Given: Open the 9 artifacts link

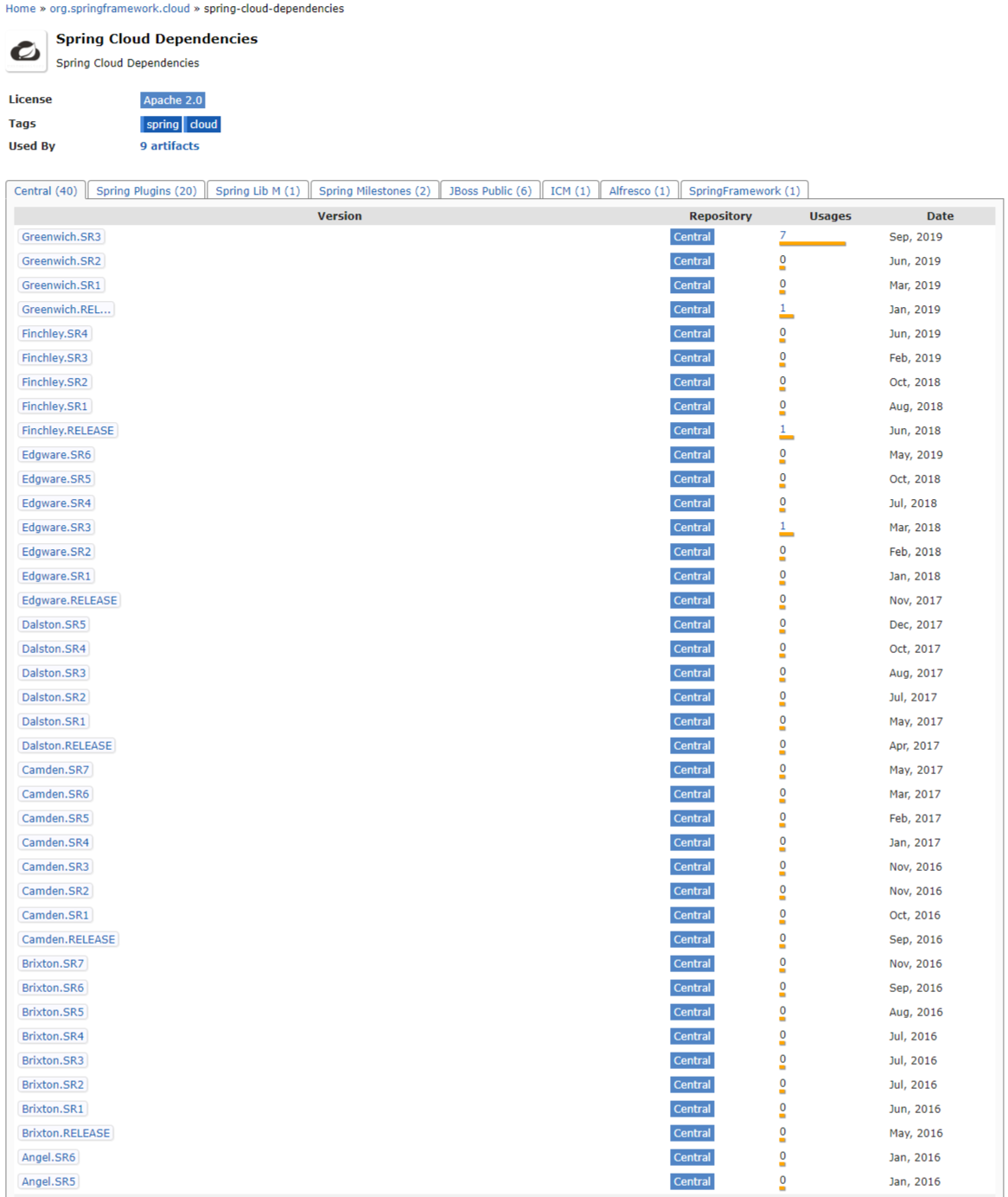Looking at the screenshot, I should (169, 146).
